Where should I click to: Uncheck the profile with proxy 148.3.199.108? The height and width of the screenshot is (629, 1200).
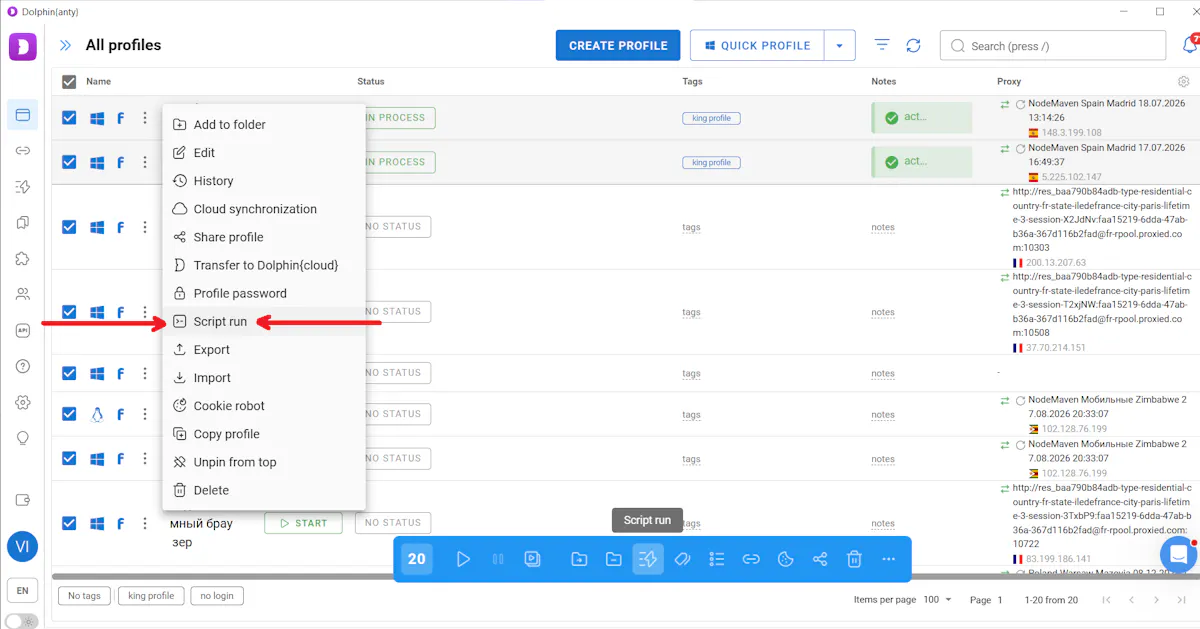(x=69, y=117)
